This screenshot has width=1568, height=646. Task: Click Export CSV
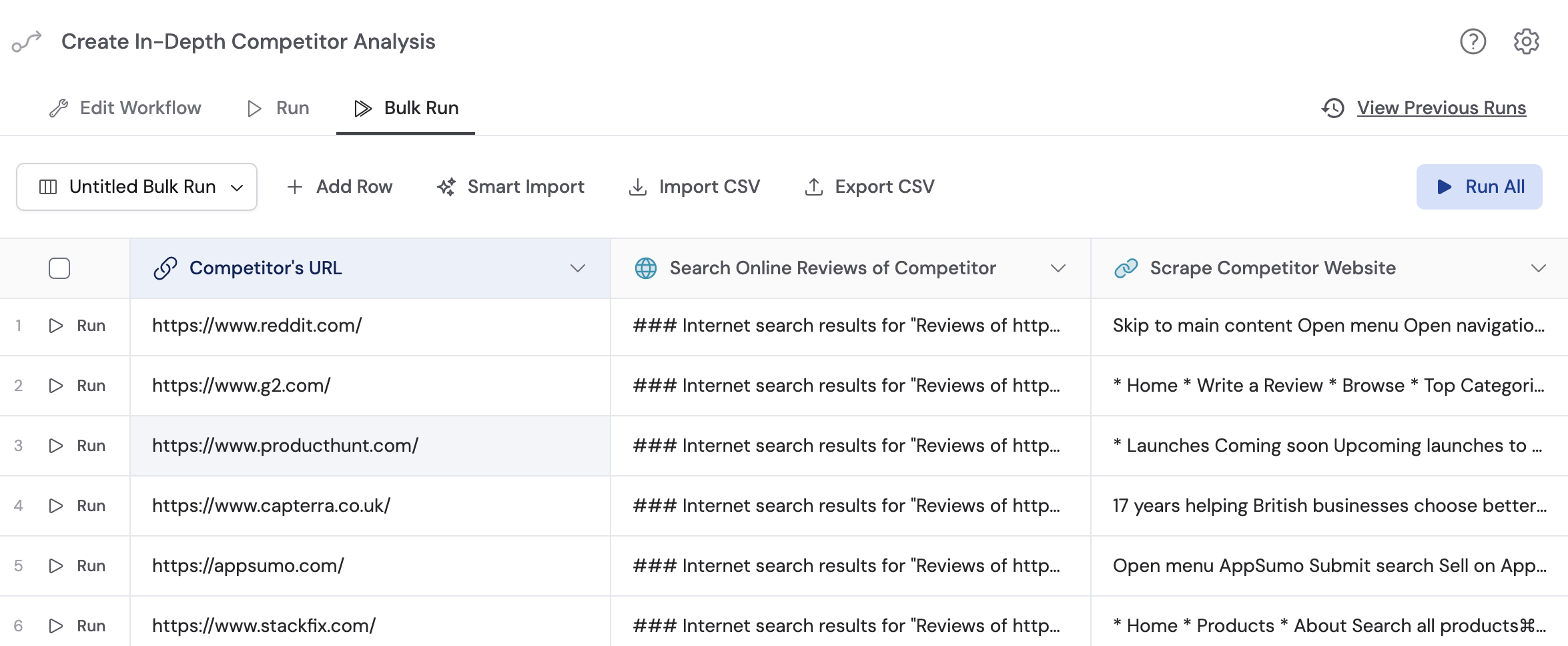coord(869,187)
